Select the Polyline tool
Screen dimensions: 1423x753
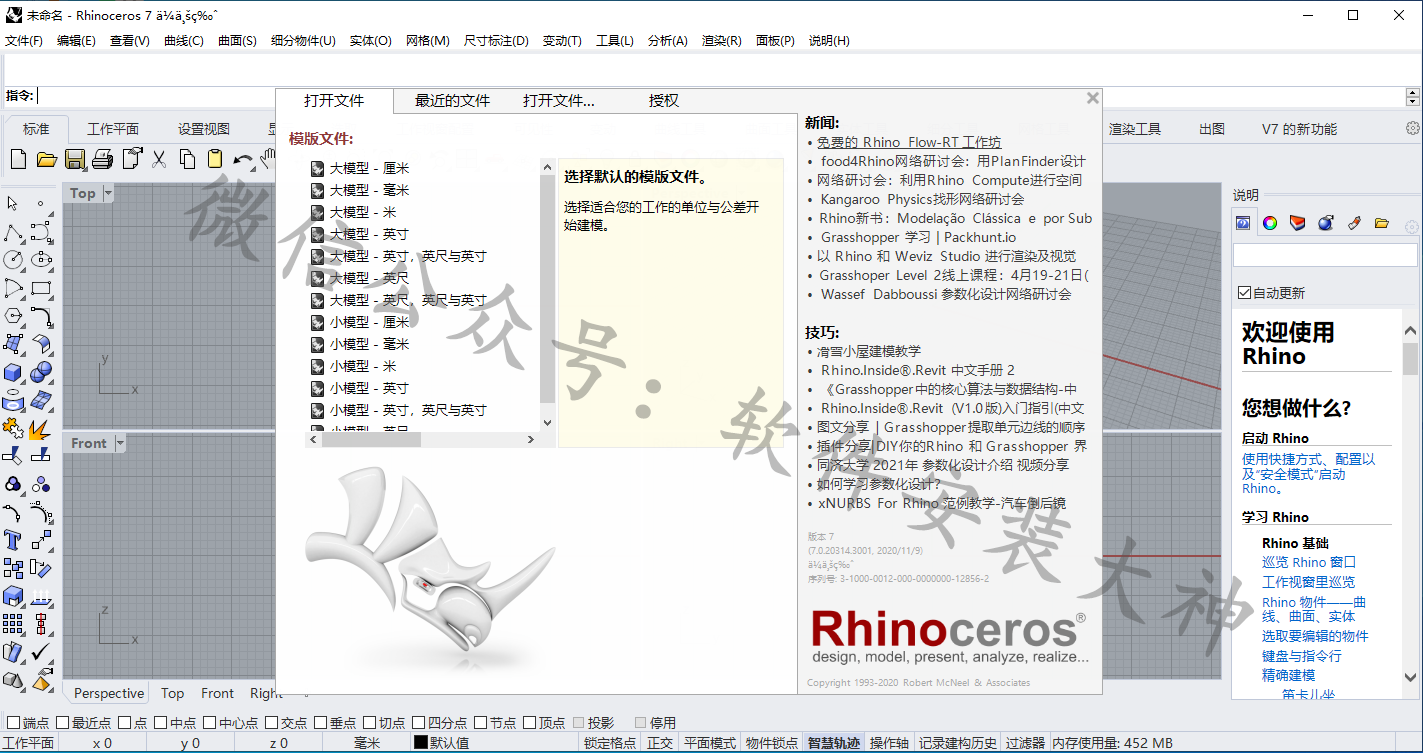13,232
